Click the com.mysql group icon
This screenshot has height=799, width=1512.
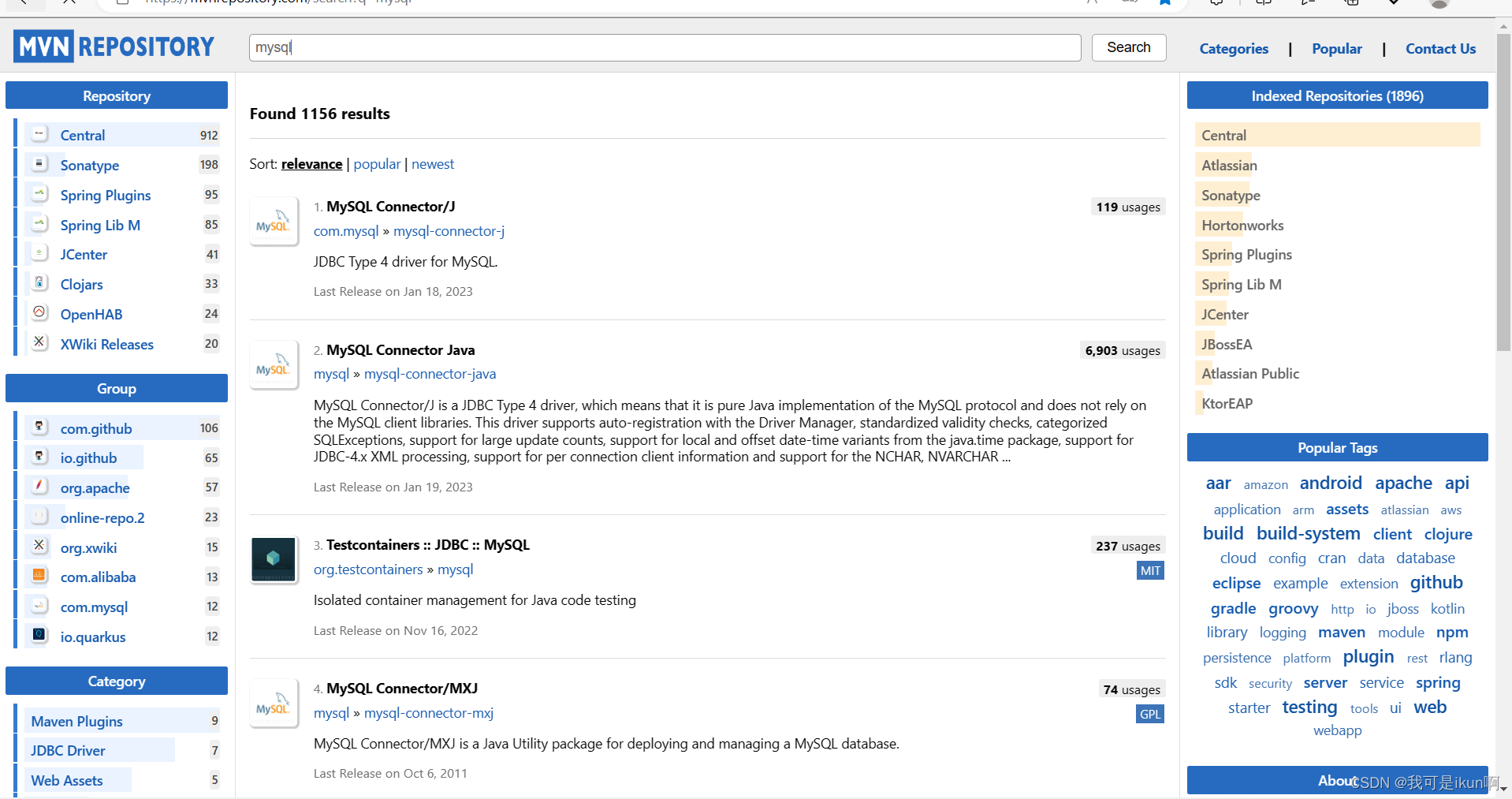(x=39, y=606)
